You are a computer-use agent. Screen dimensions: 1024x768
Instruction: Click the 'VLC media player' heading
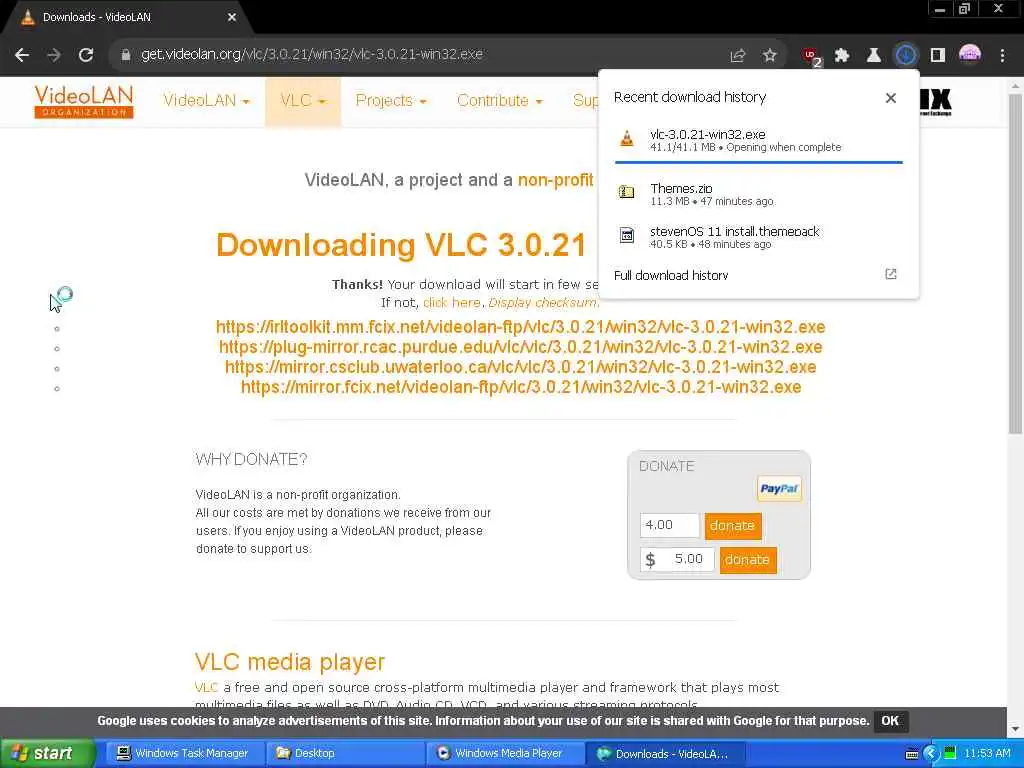point(290,662)
